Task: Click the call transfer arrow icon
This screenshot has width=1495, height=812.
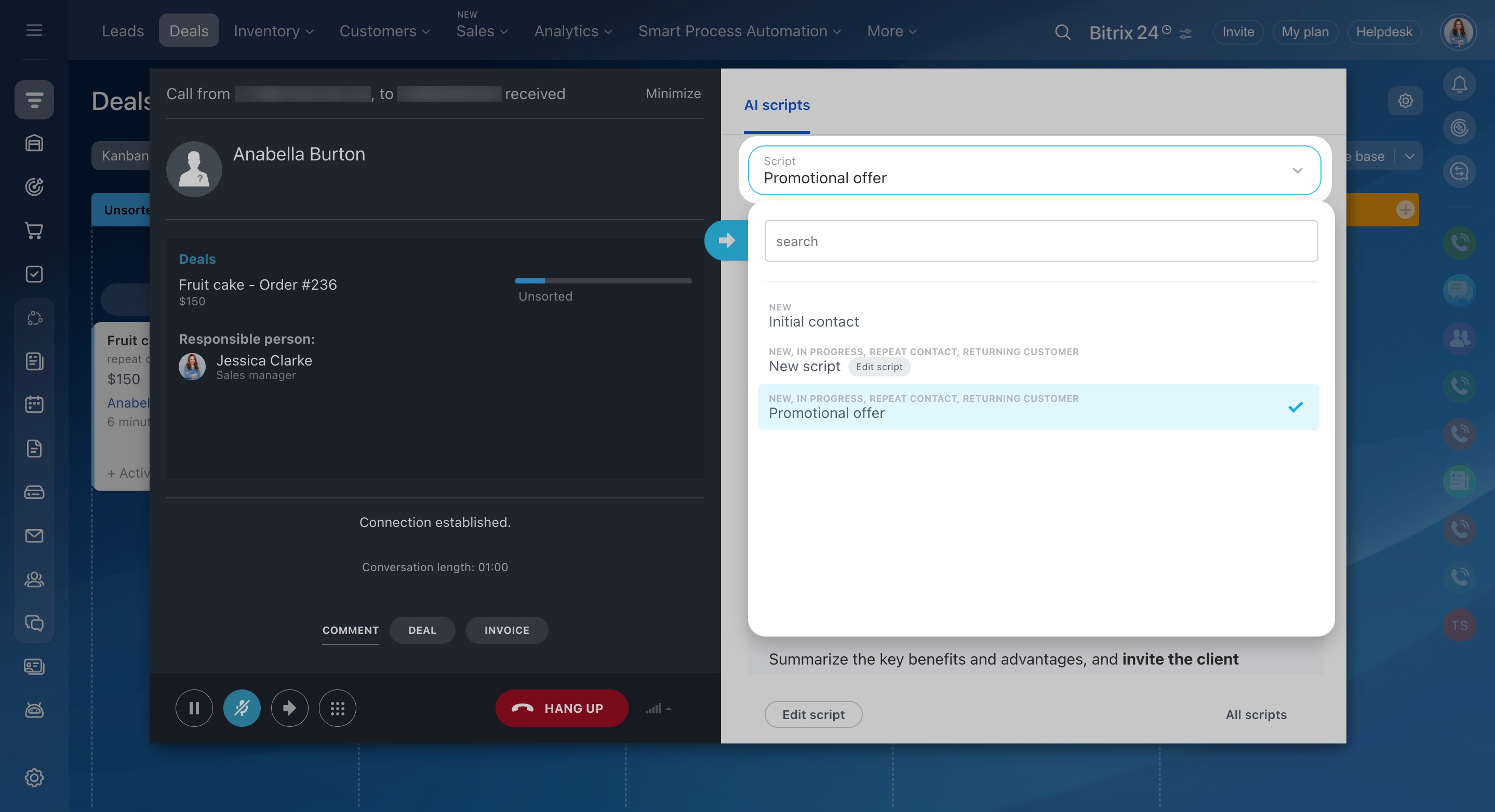Action: click(x=290, y=708)
